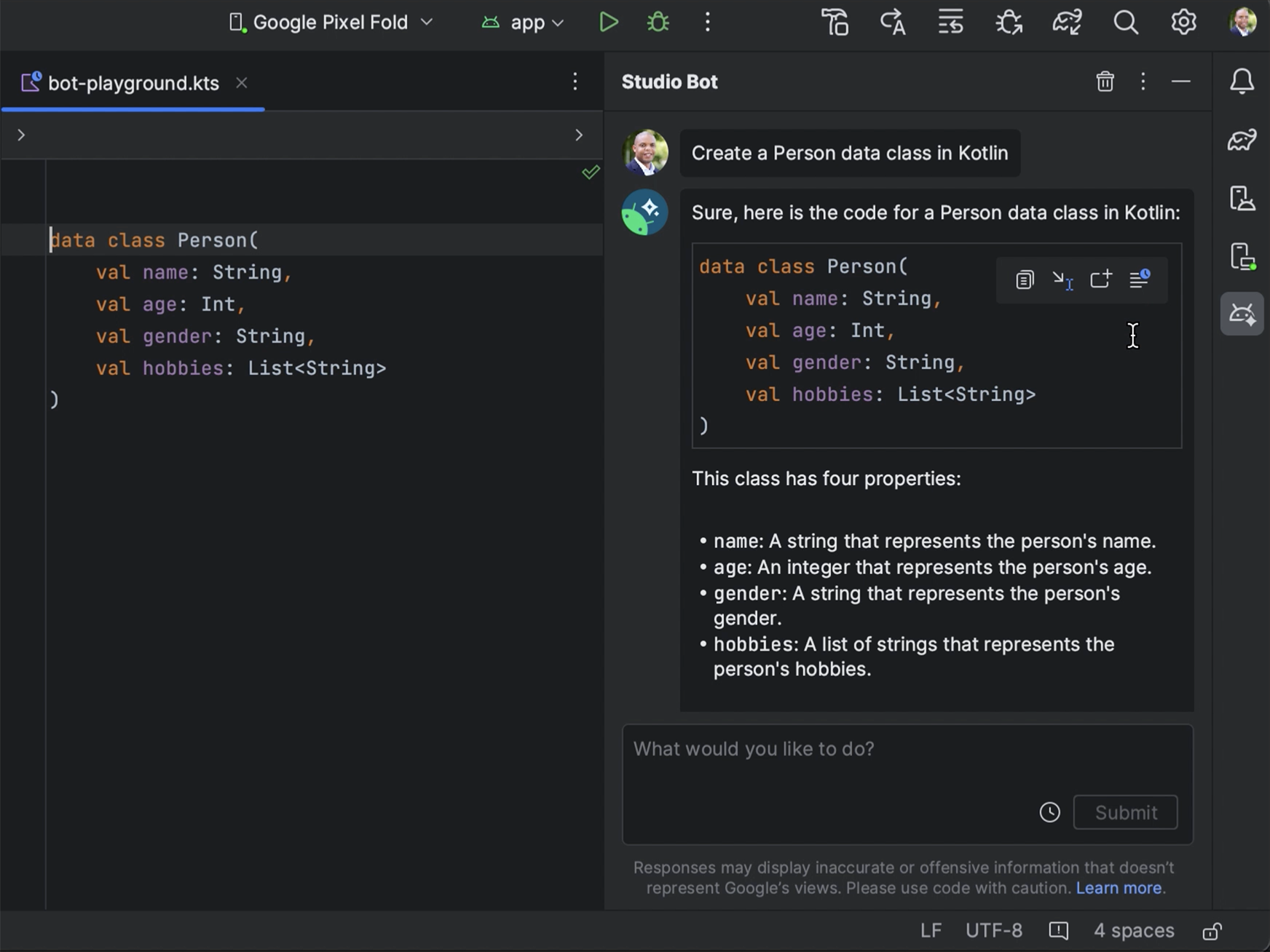Open IDE settings gear
The width and height of the screenshot is (1270, 952).
pyautogui.click(x=1183, y=23)
